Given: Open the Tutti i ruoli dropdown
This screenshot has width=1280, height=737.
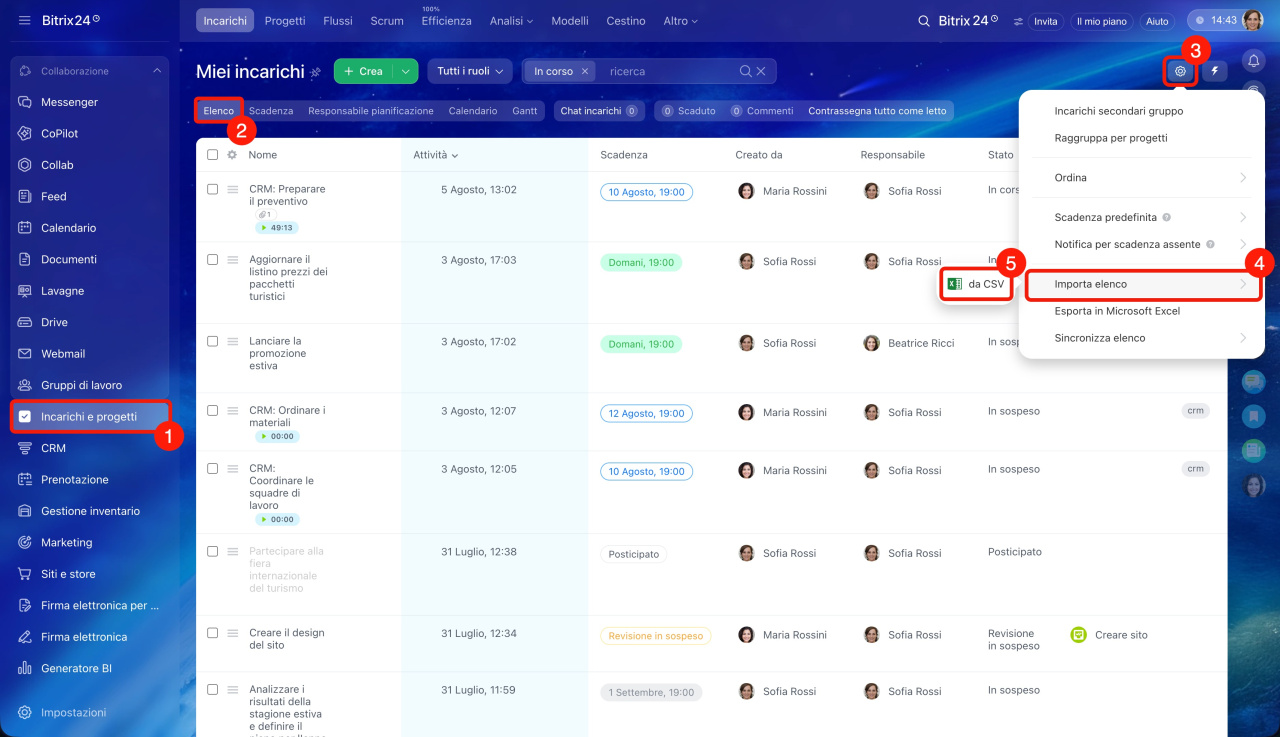Looking at the screenshot, I should point(470,71).
